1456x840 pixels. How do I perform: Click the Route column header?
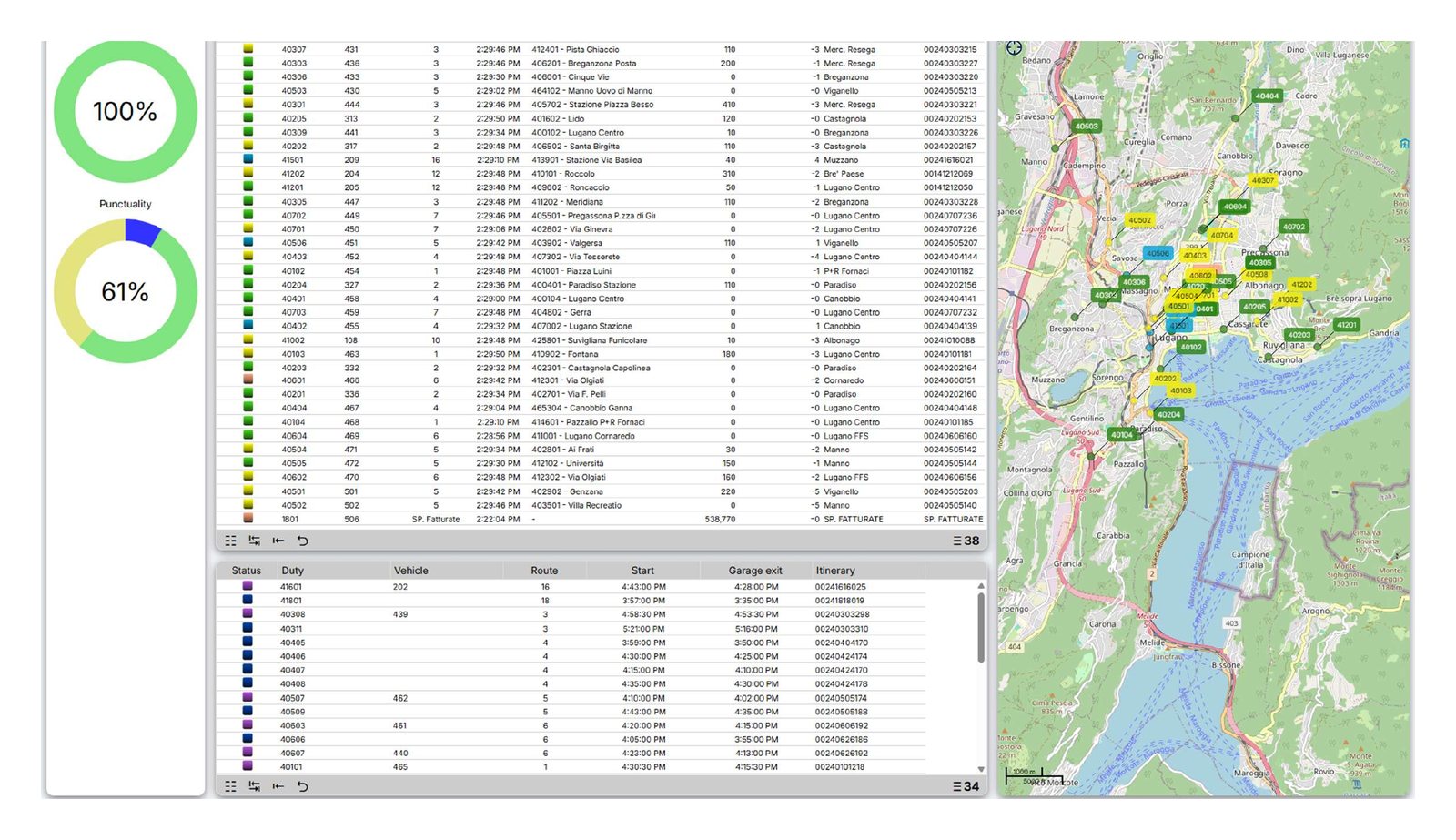tap(544, 571)
